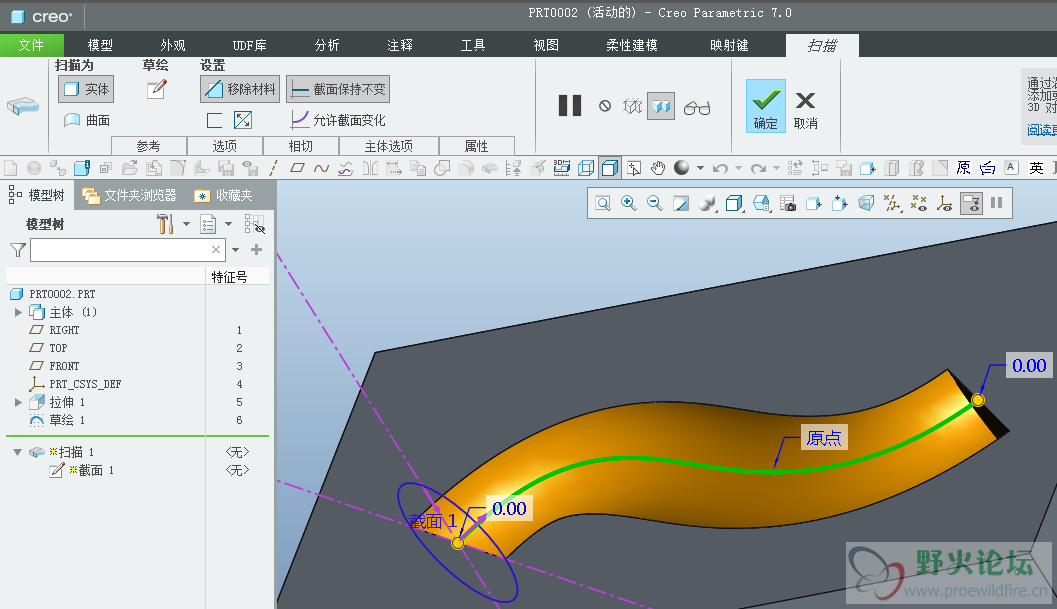This screenshot has width=1057, height=609.
Task: Click the Zoom Out magnifier icon
Action: tap(654, 203)
